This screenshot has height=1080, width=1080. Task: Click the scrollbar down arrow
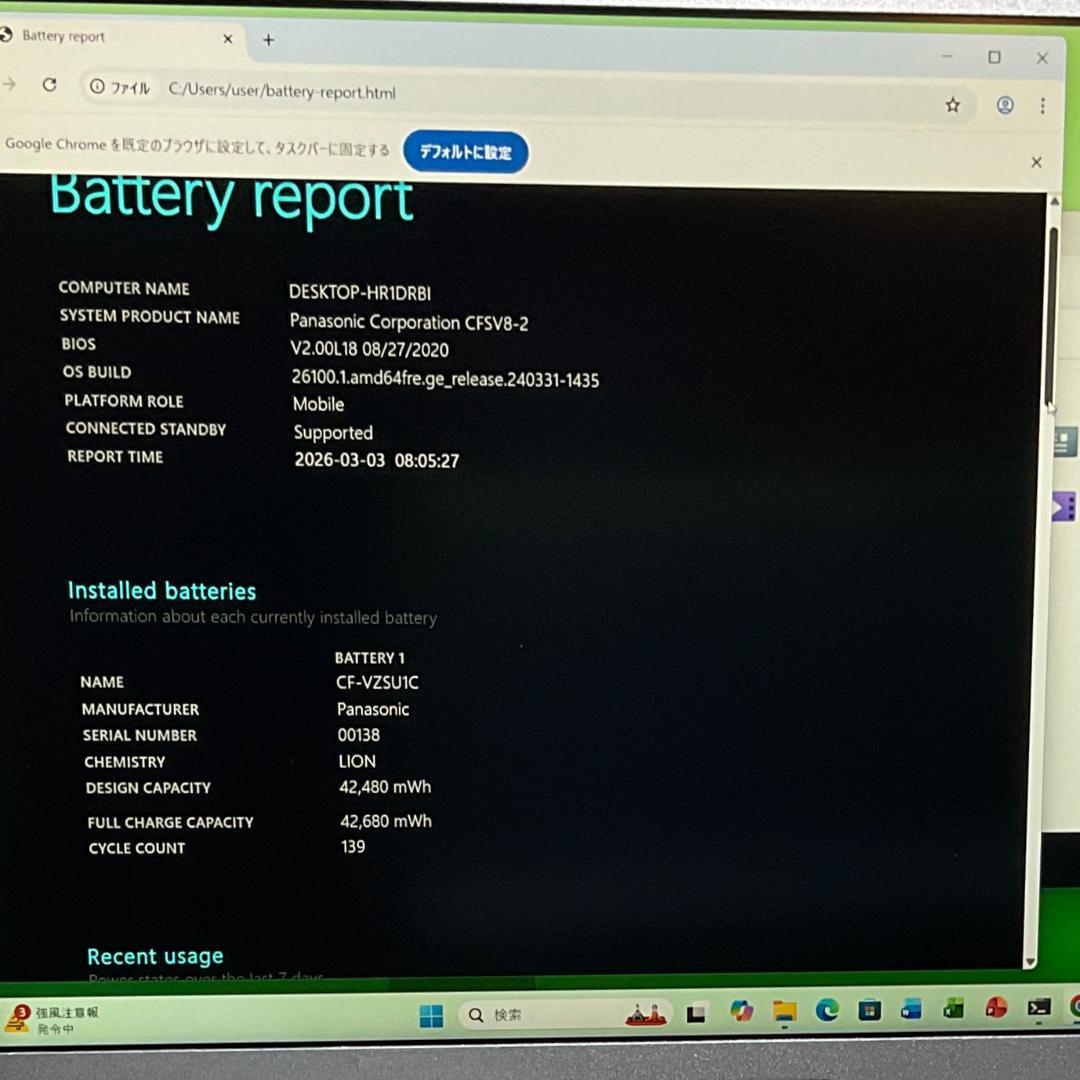[x=1030, y=962]
